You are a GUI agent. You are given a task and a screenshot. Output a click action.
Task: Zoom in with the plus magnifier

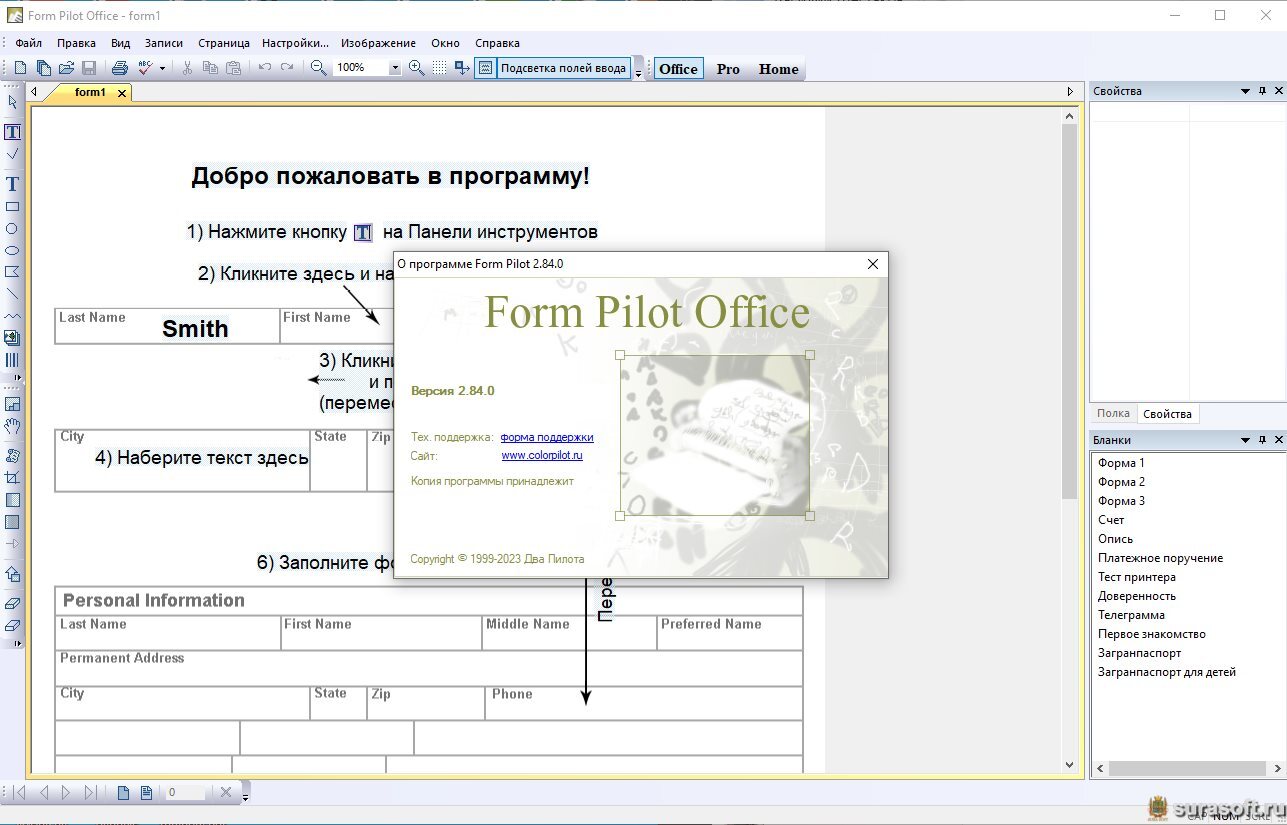point(416,68)
